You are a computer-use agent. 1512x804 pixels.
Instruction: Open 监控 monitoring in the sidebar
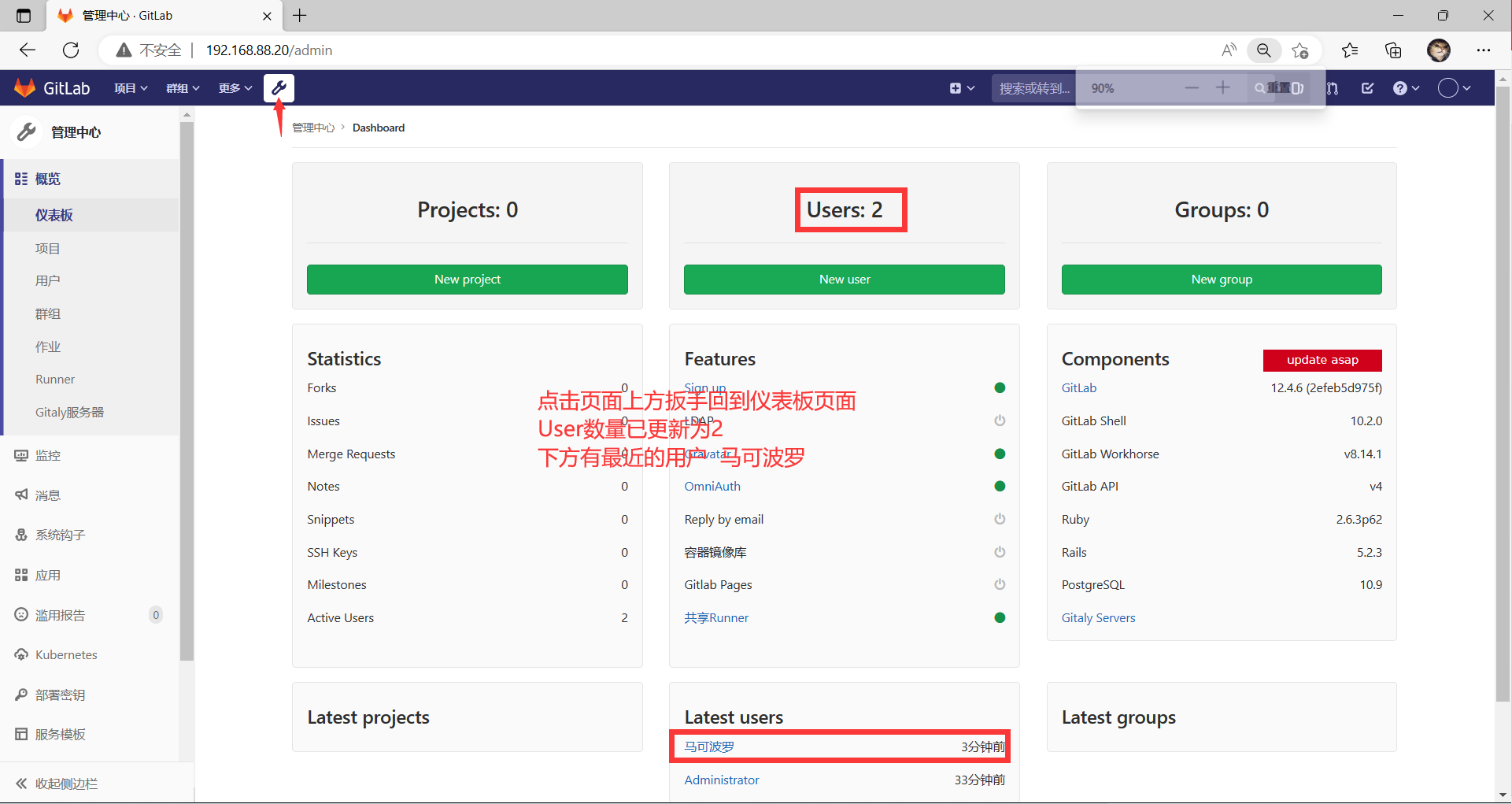click(47, 455)
